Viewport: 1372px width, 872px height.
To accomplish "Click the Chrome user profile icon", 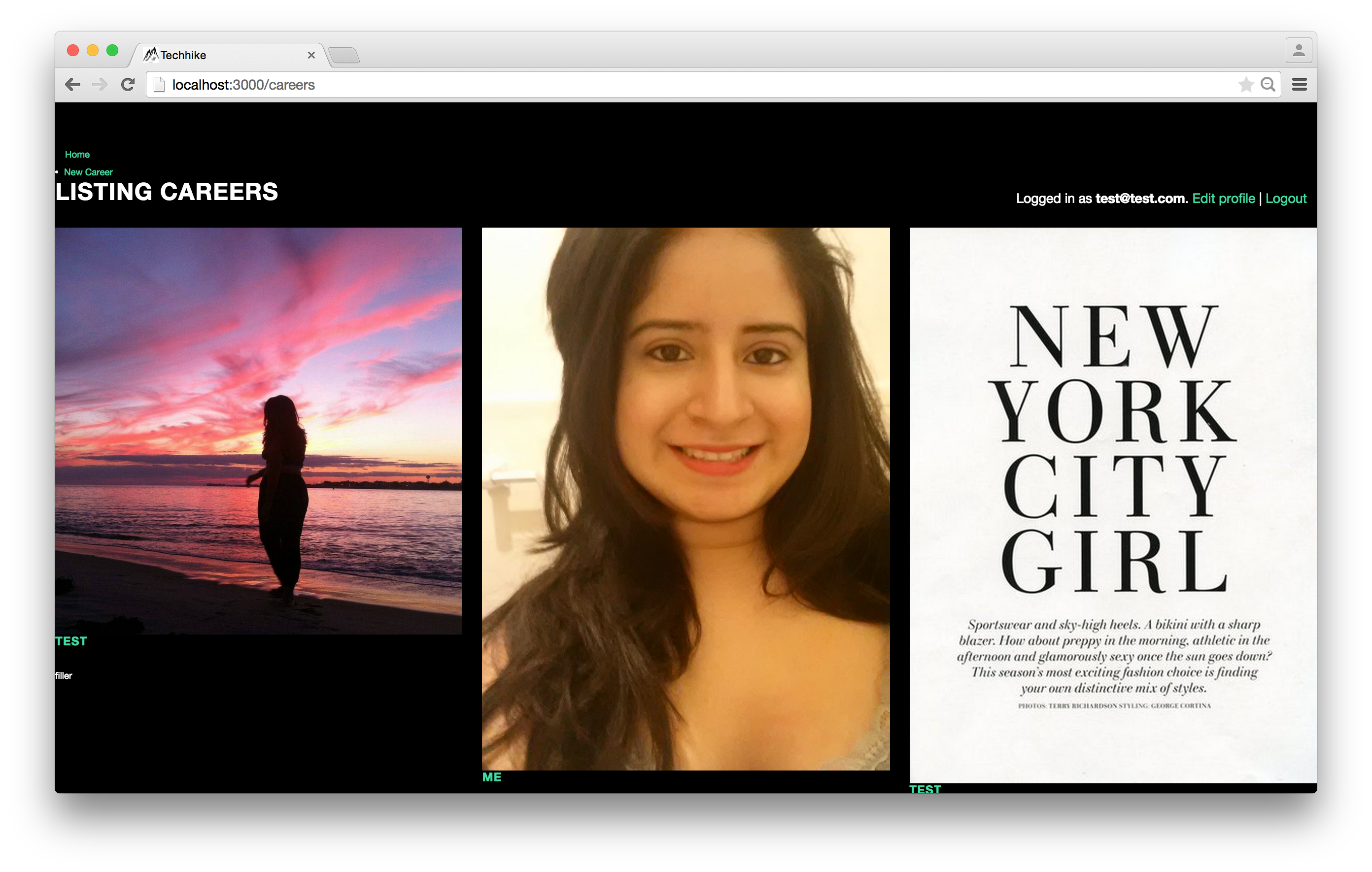I will click(1299, 51).
